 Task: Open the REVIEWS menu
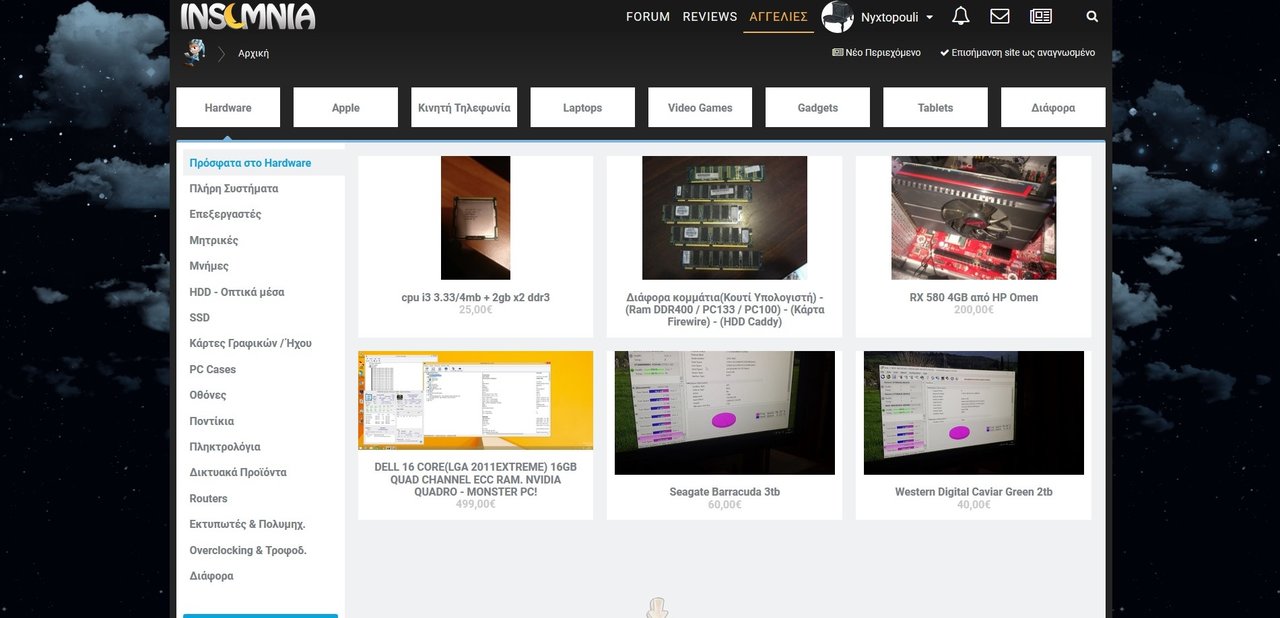(710, 17)
